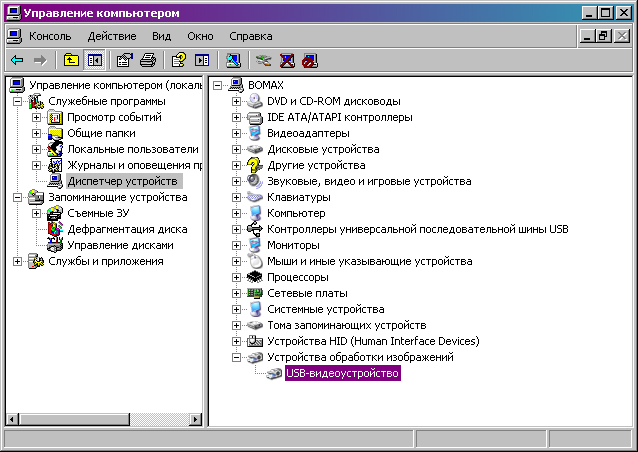This screenshot has width=638, height=452.
Task: Expand Системные устройства node
Action: [x=236, y=310]
